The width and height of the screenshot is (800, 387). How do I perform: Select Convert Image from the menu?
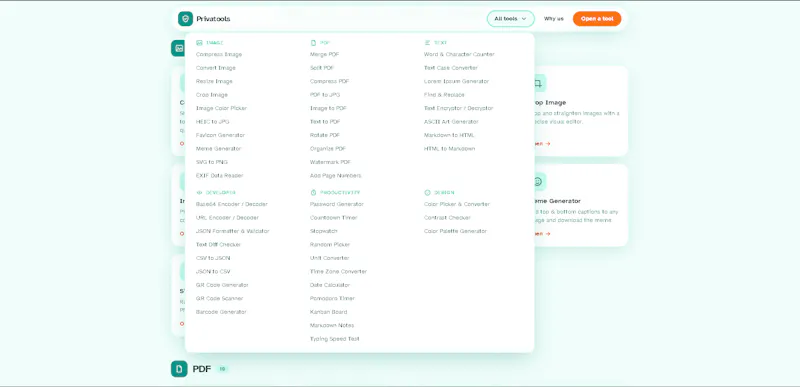click(216, 68)
